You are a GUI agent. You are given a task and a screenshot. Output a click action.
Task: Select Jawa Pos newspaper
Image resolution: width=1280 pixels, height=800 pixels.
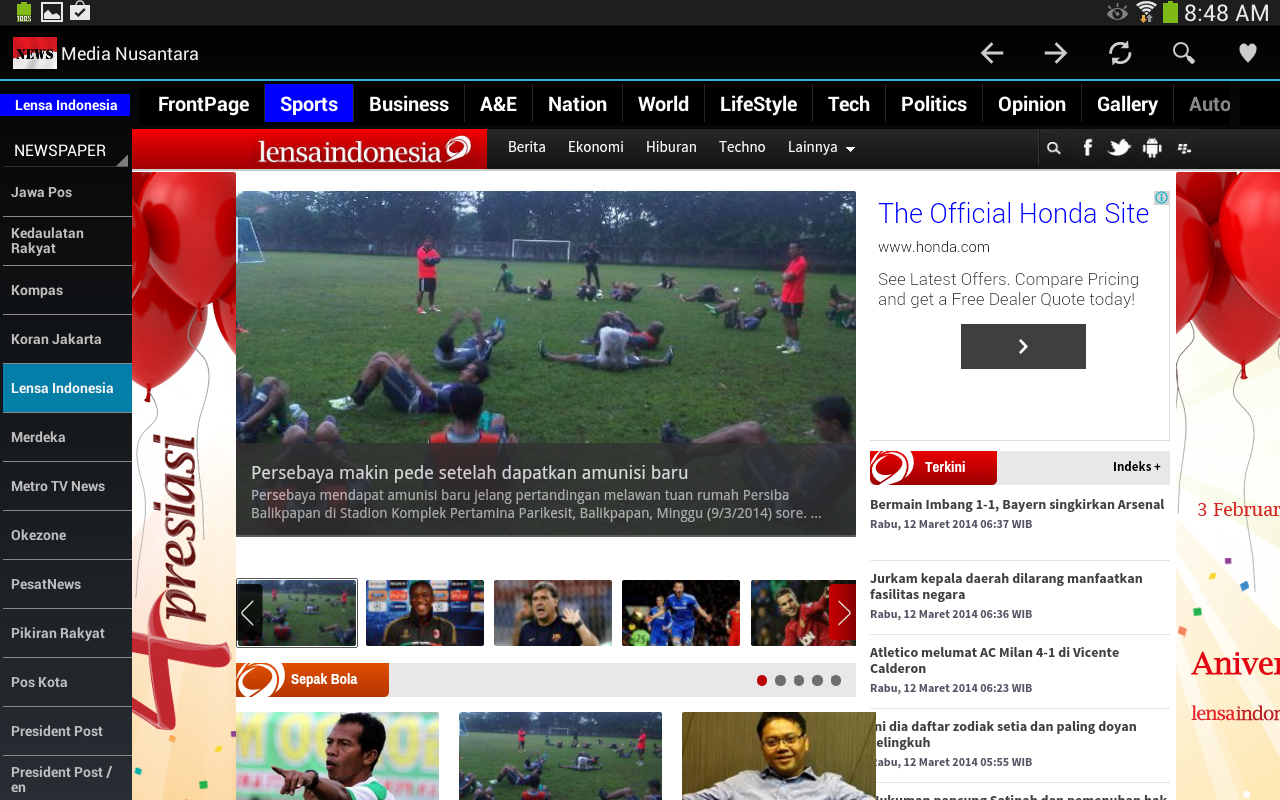pyautogui.click(x=66, y=192)
